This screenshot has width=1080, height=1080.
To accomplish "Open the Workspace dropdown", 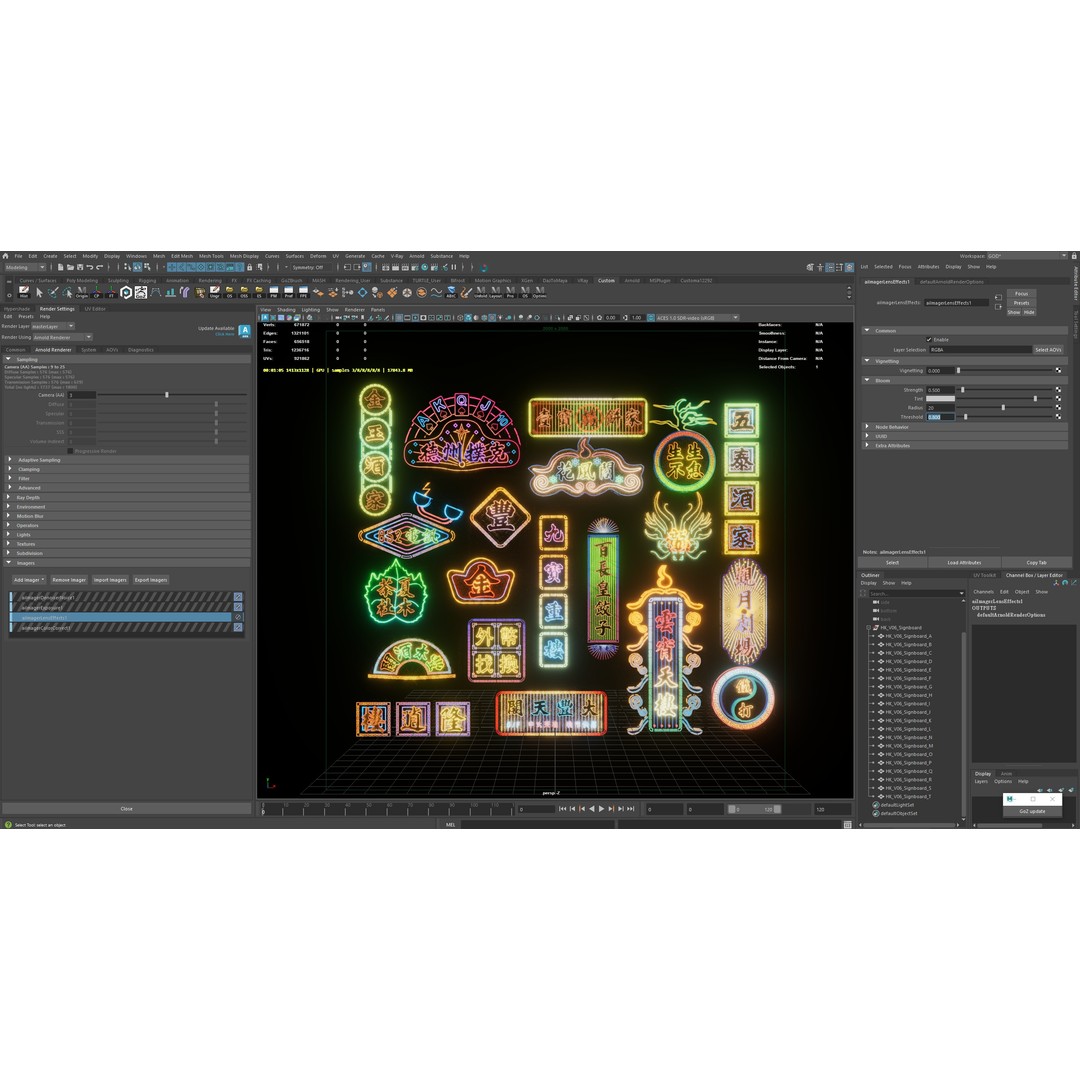I will point(1026,256).
